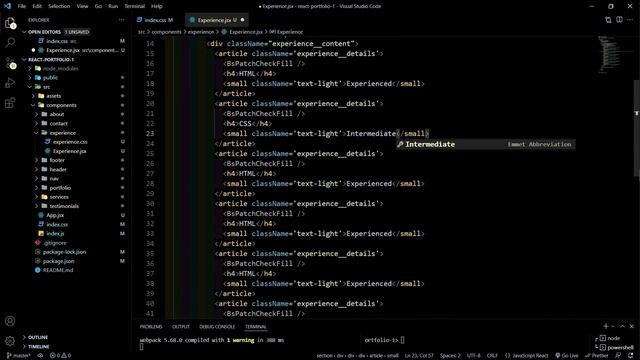The image size is (640, 360).
Task: Split the editor to the right
Action: (619, 20)
